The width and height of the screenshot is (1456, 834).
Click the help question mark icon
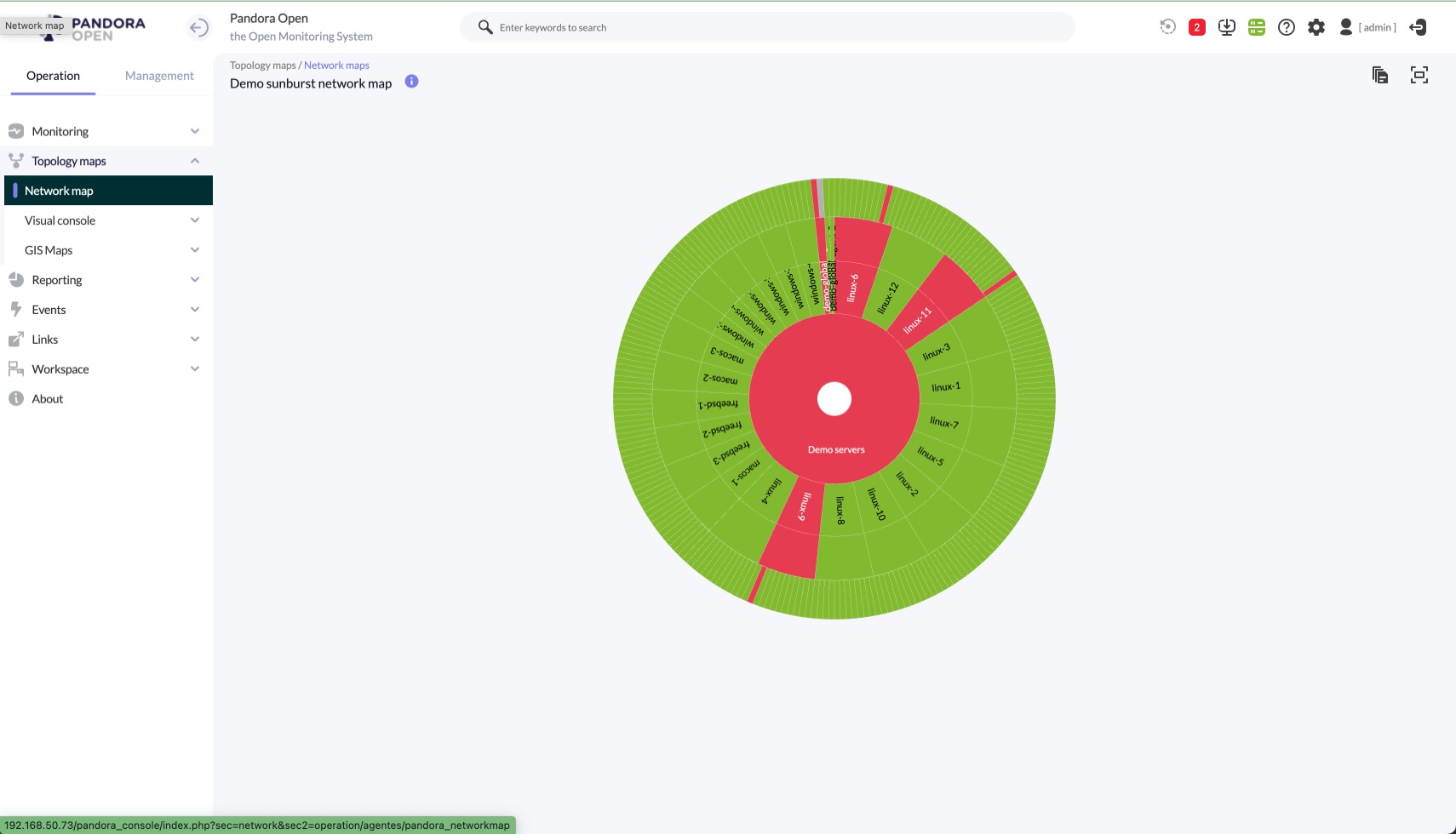(1286, 27)
